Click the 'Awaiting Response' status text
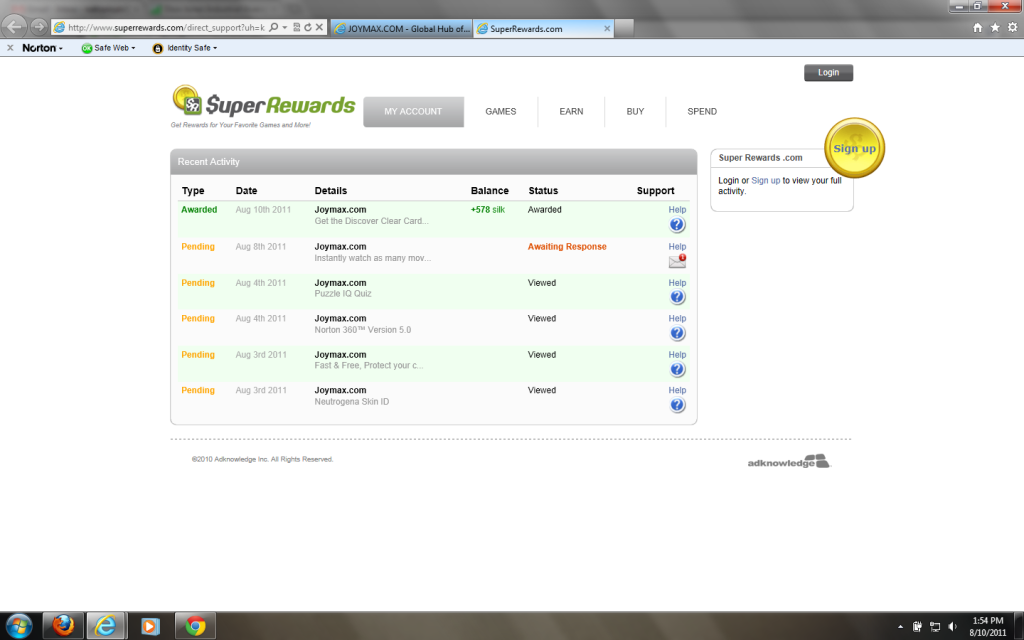This screenshot has height=640, width=1024. 567,247
